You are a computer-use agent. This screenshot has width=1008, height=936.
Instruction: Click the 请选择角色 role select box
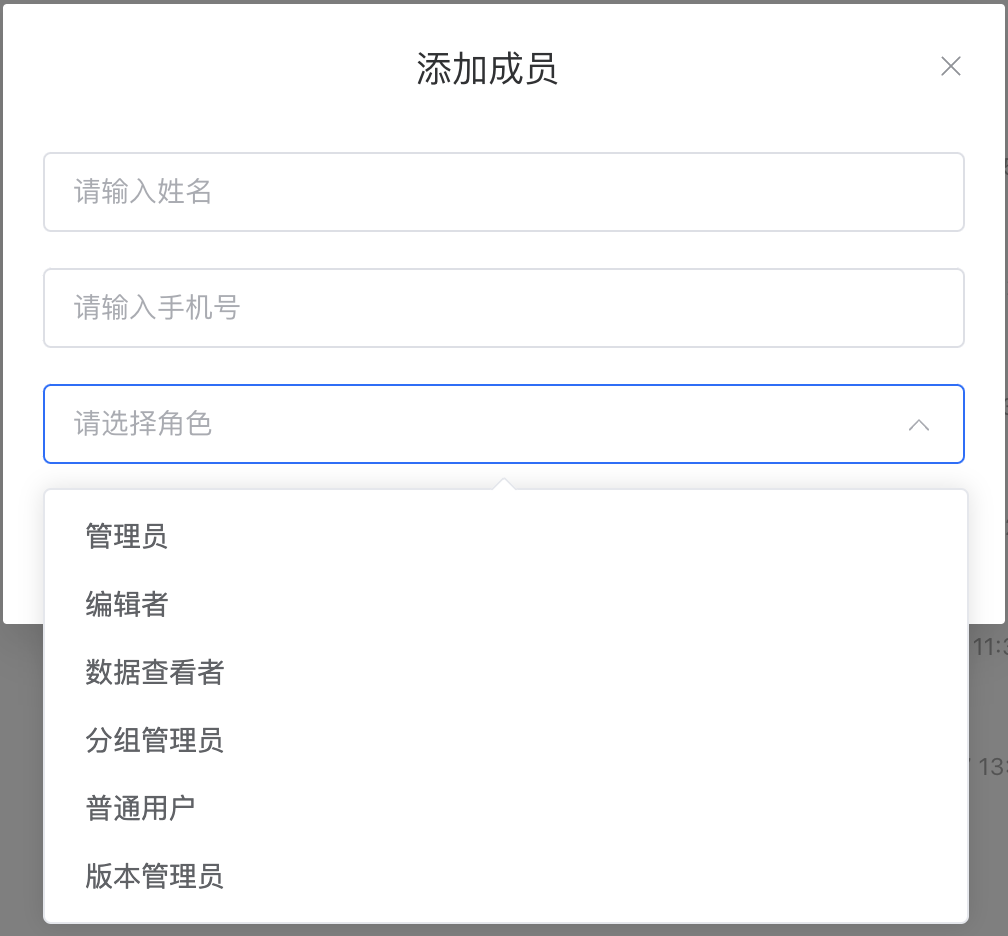coord(503,424)
